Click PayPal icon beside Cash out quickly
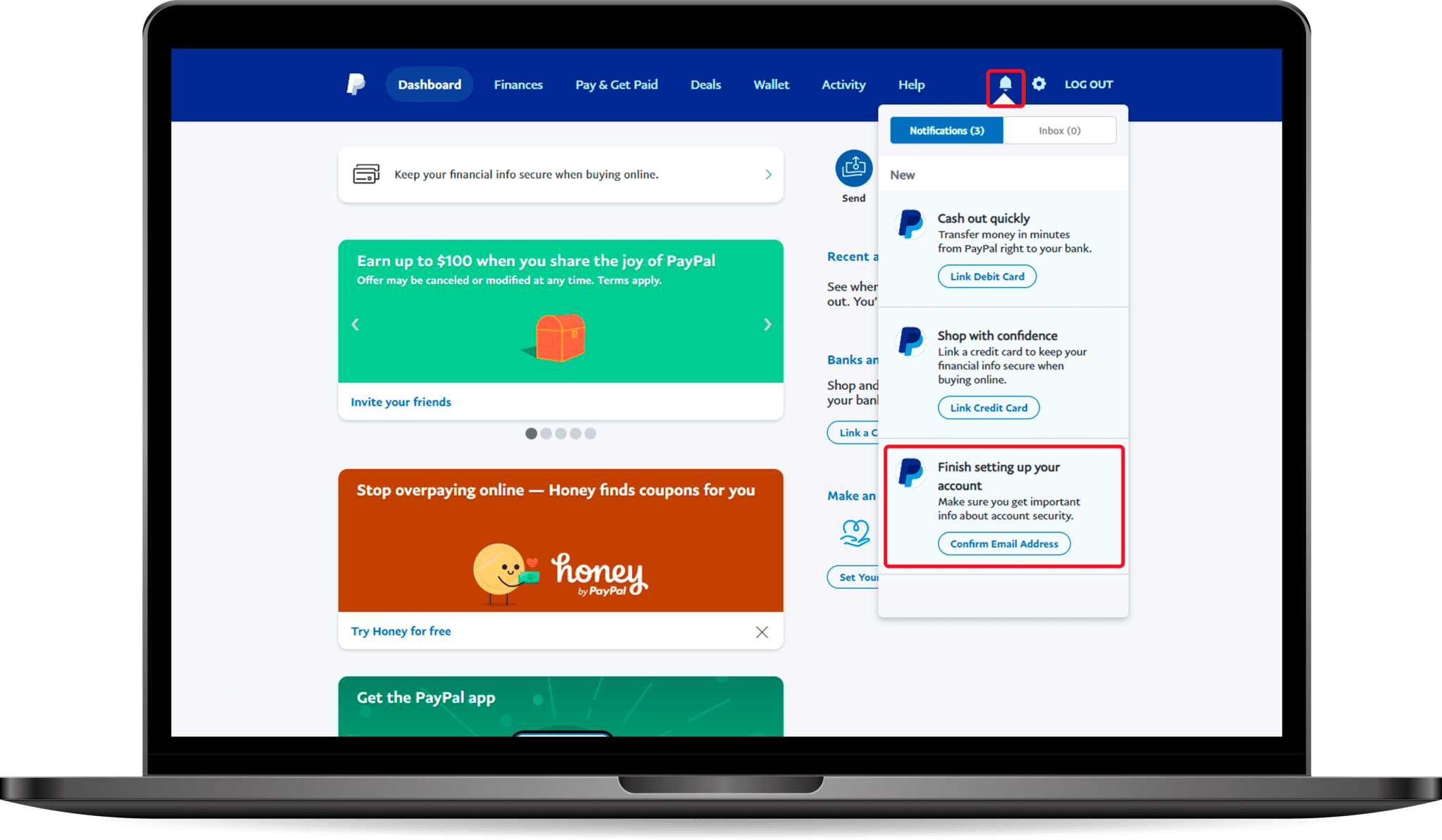The width and height of the screenshot is (1442, 840). (910, 224)
